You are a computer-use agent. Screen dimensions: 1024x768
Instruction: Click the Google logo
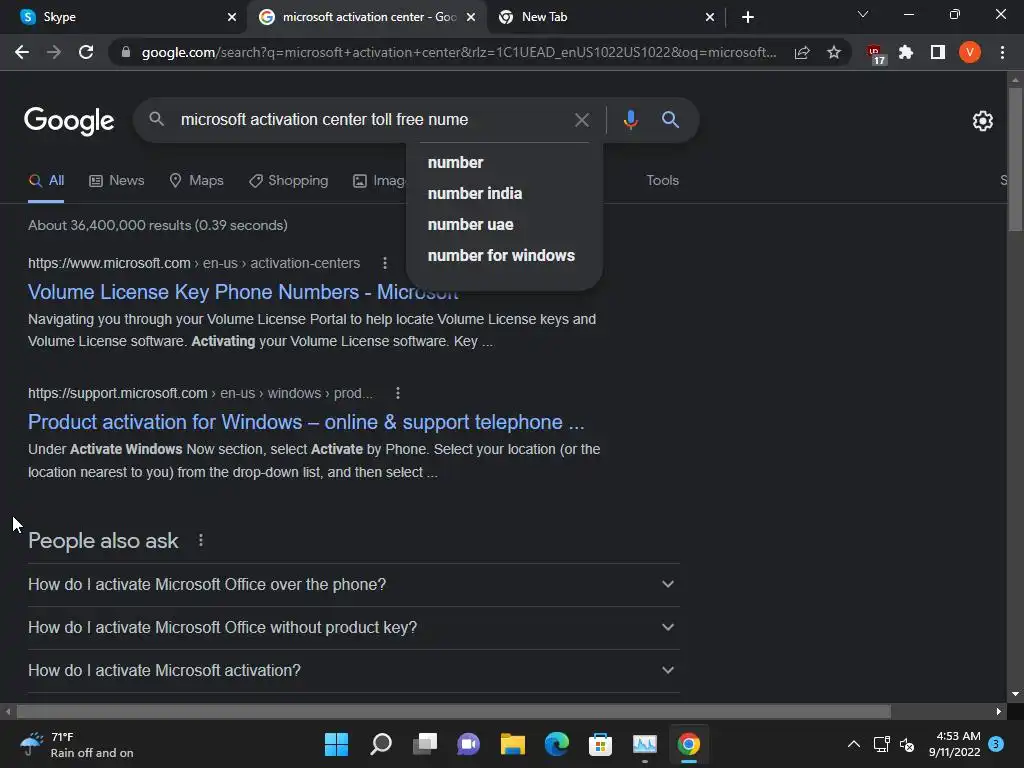click(69, 121)
